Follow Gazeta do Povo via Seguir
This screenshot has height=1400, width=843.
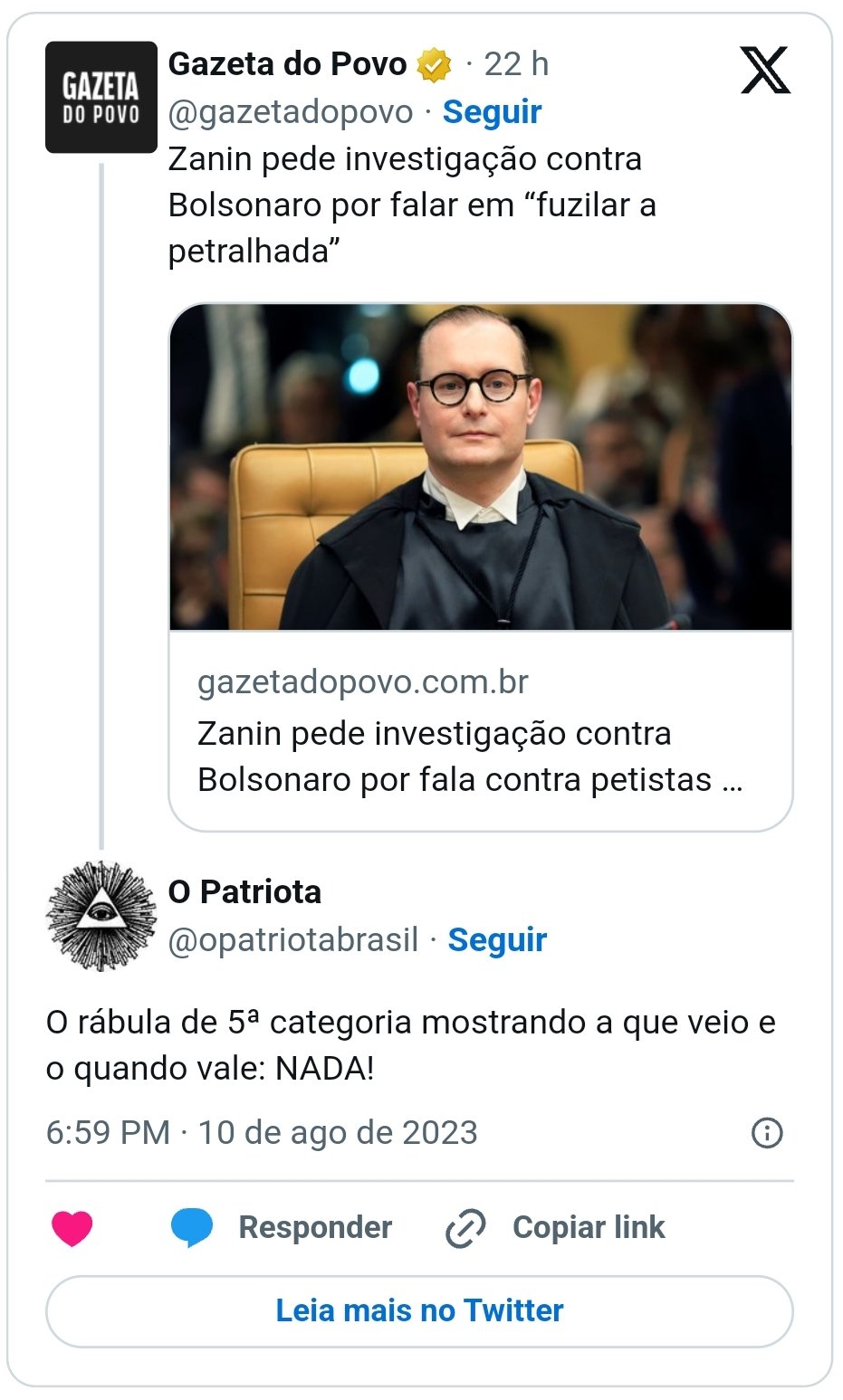pos(492,112)
